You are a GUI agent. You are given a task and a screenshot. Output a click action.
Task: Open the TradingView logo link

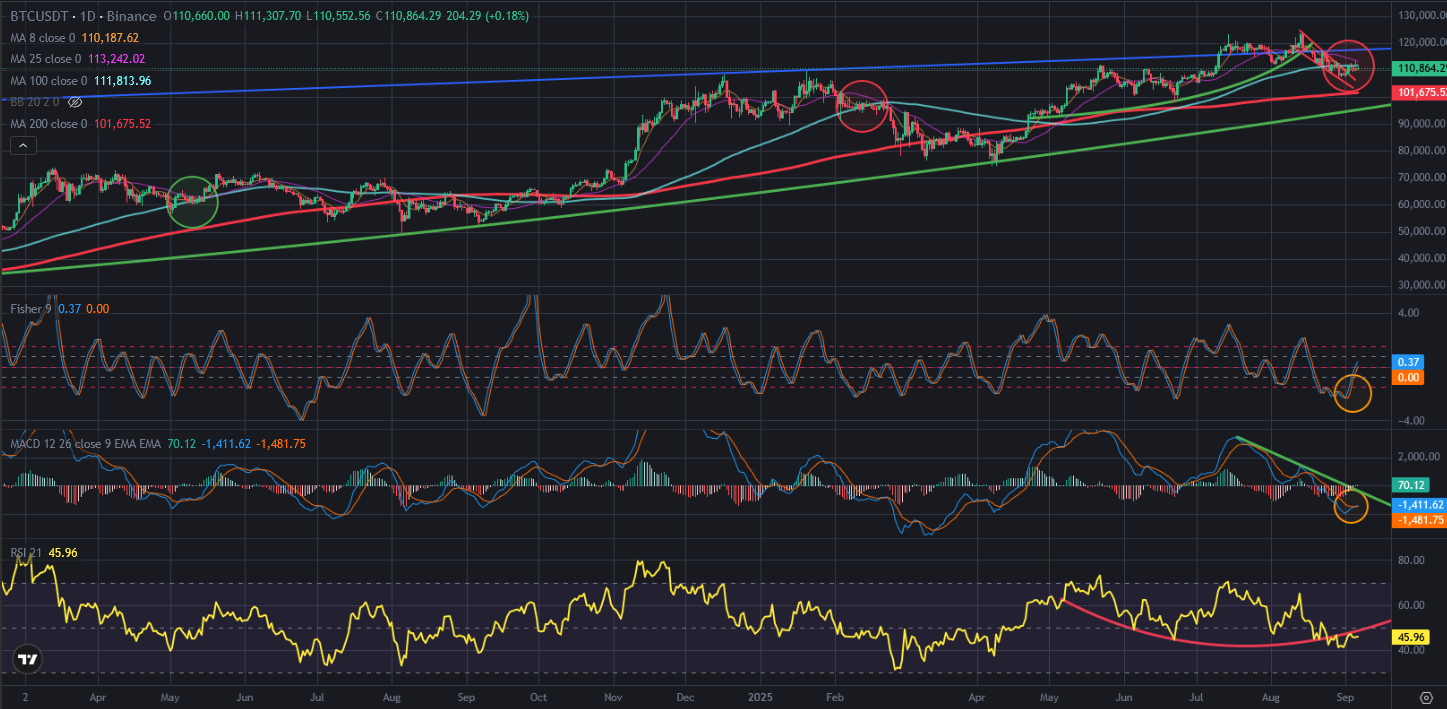(x=27, y=660)
